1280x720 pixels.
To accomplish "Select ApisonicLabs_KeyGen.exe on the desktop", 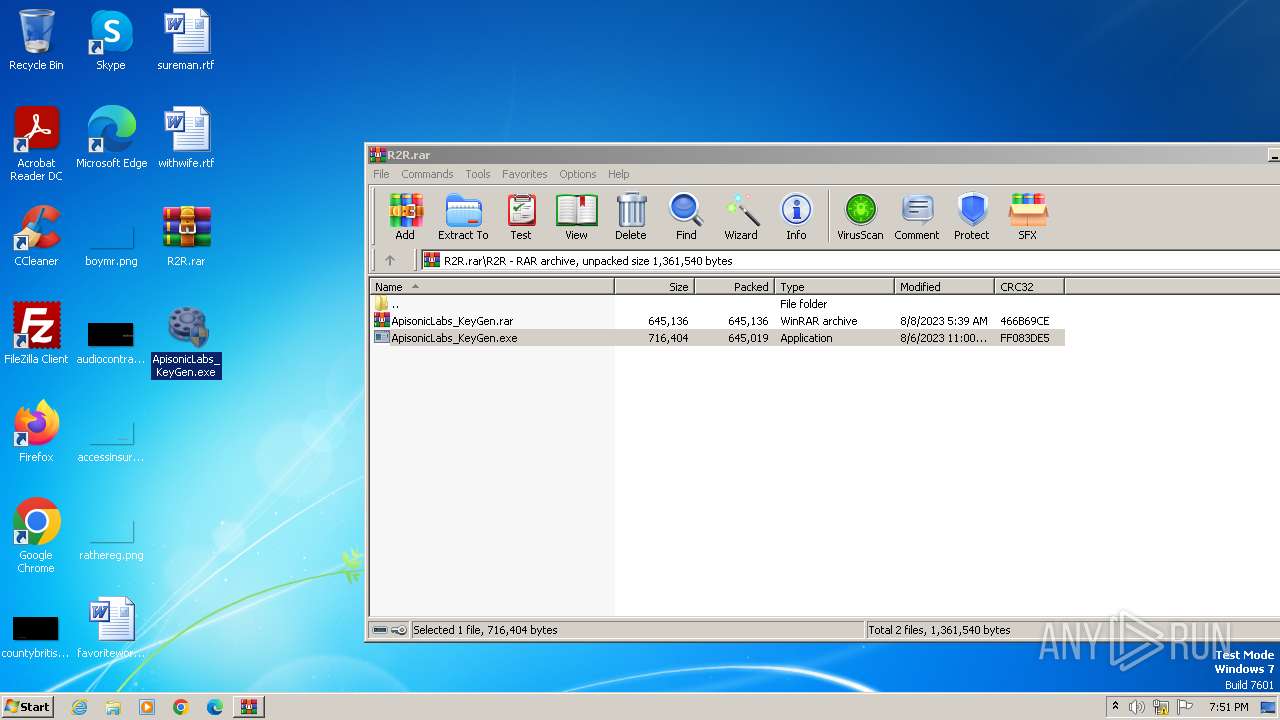I will tap(186, 341).
